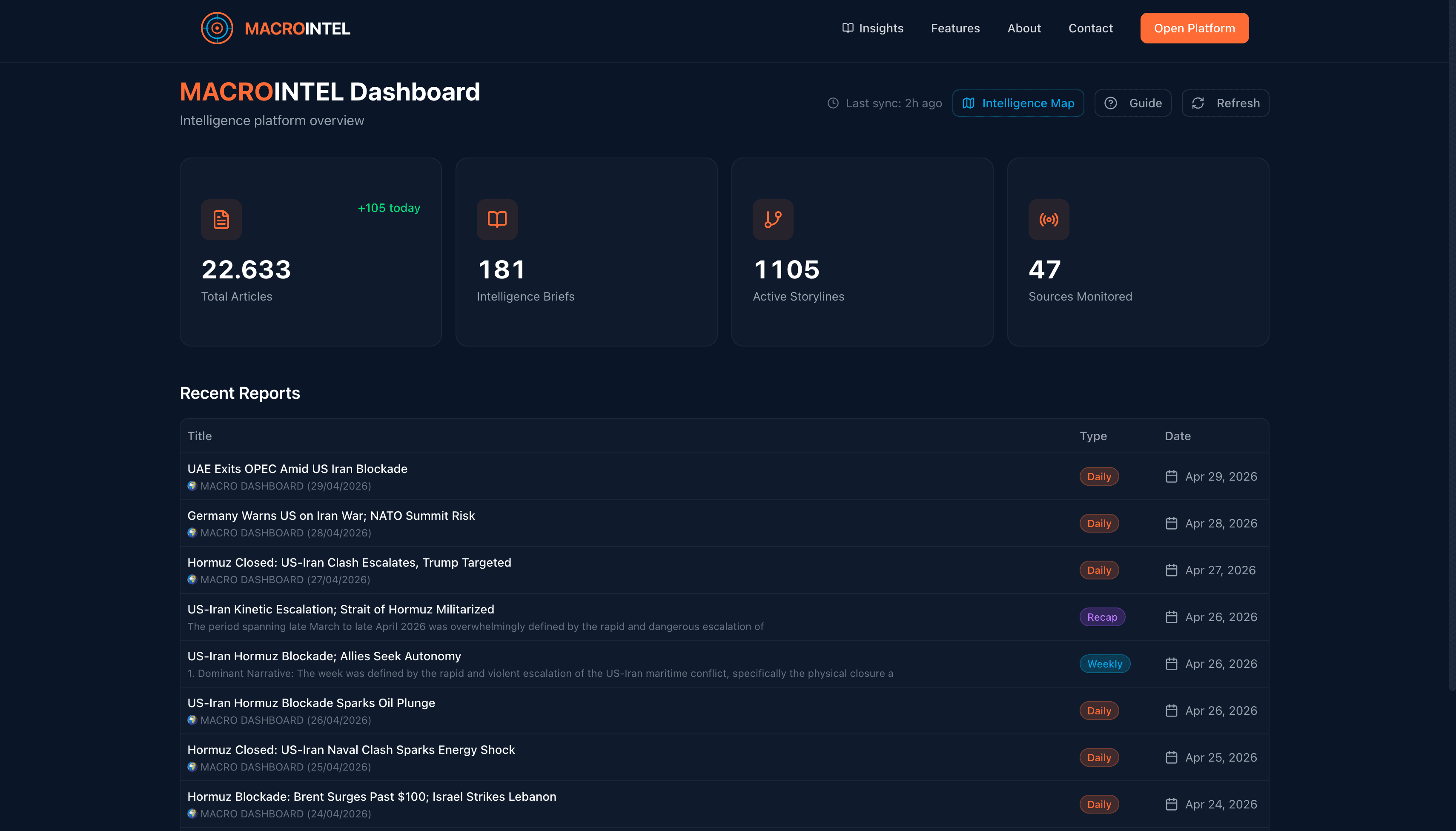Click Daily badge in UAE Exits OPEC row
Screen dimensions: 1456x831
coord(1099,476)
